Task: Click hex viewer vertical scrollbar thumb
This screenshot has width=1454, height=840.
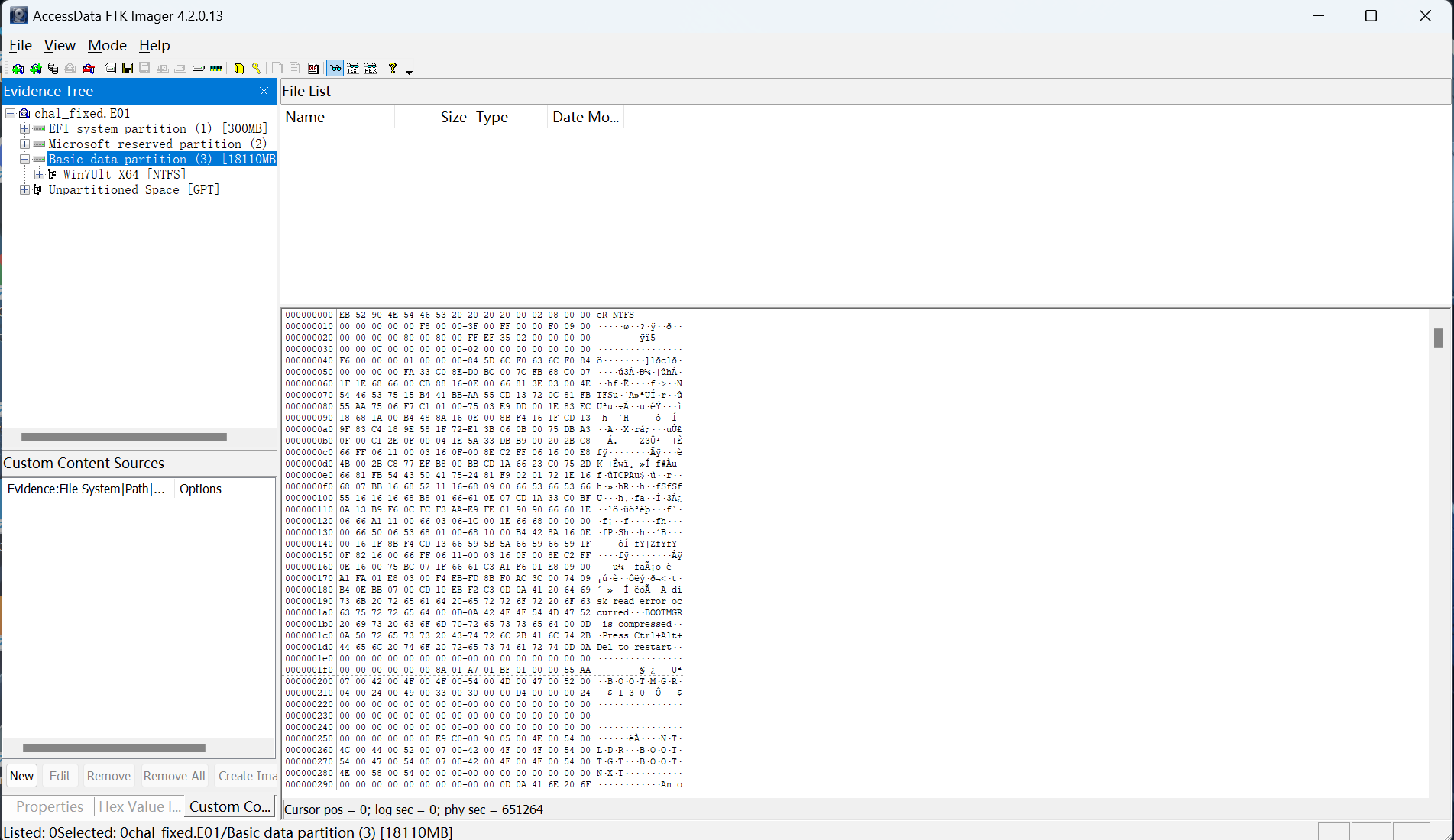Action: click(x=1438, y=338)
